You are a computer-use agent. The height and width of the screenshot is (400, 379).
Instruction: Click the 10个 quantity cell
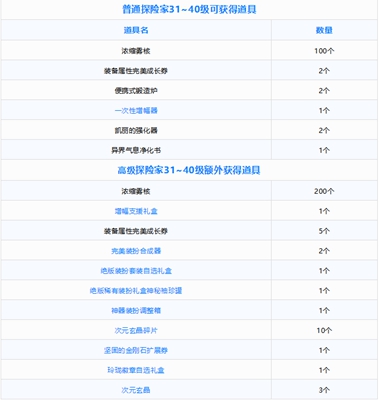(324, 330)
